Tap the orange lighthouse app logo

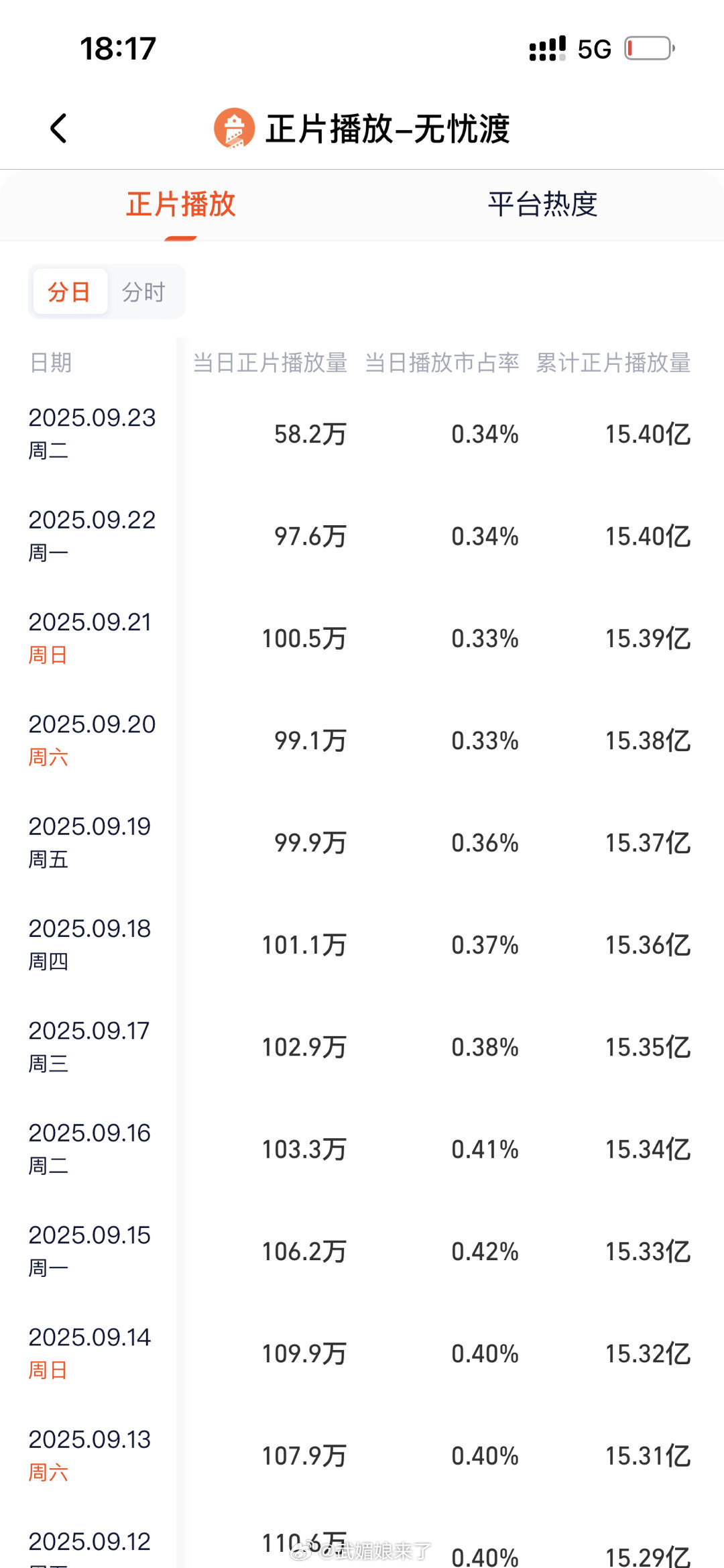234,128
